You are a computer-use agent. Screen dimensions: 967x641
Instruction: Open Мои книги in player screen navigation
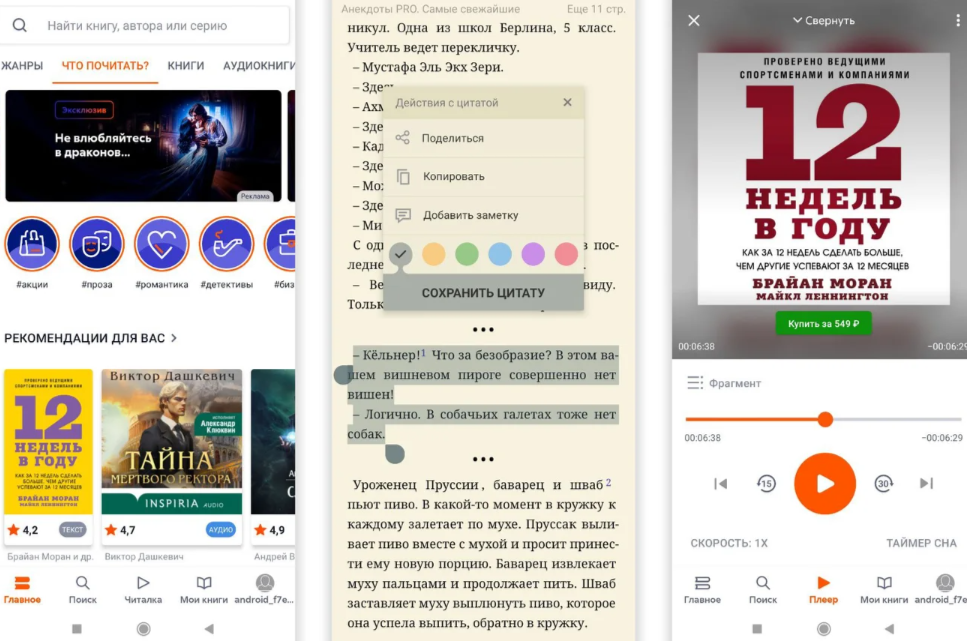(884, 590)
